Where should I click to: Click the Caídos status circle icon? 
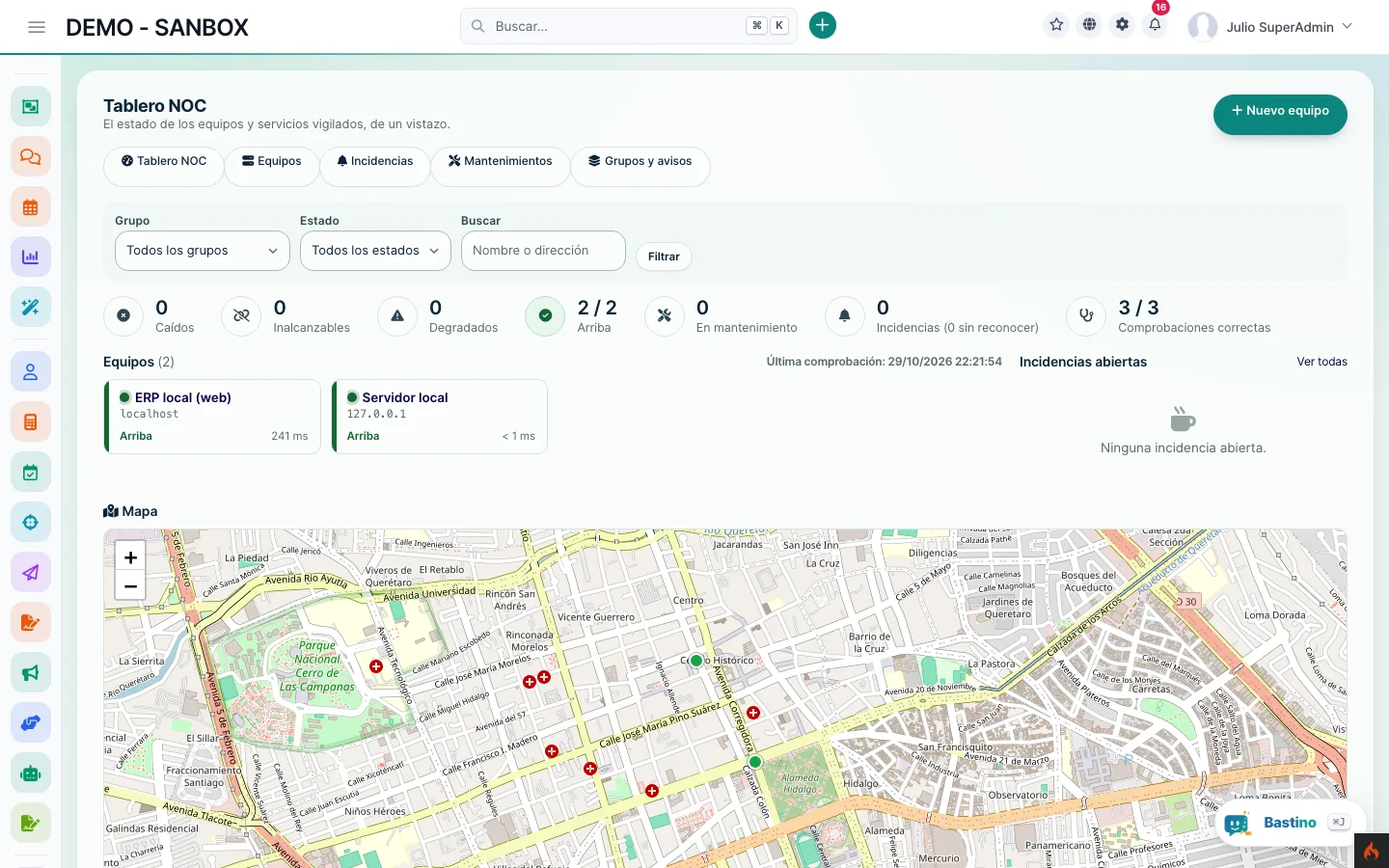[x=123, y=315]
